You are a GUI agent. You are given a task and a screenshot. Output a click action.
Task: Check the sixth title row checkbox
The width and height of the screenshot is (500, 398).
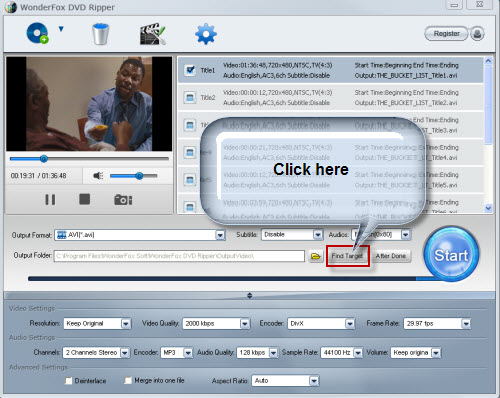(x=190, y=207)
